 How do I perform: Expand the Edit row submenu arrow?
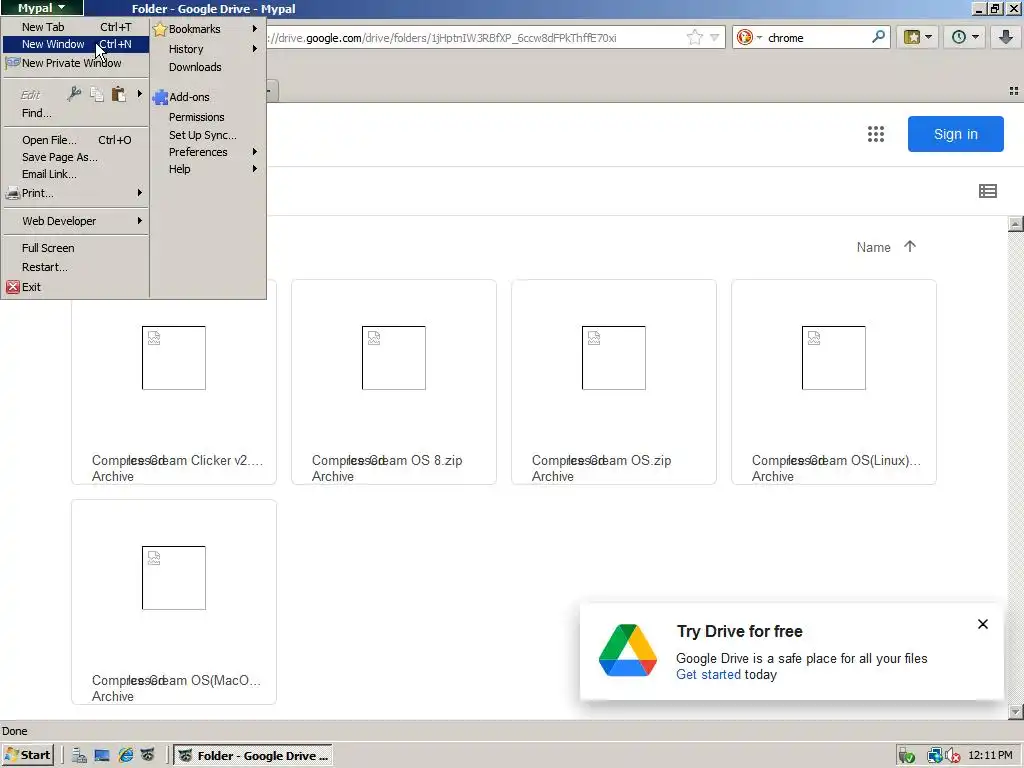pos(139,94)
